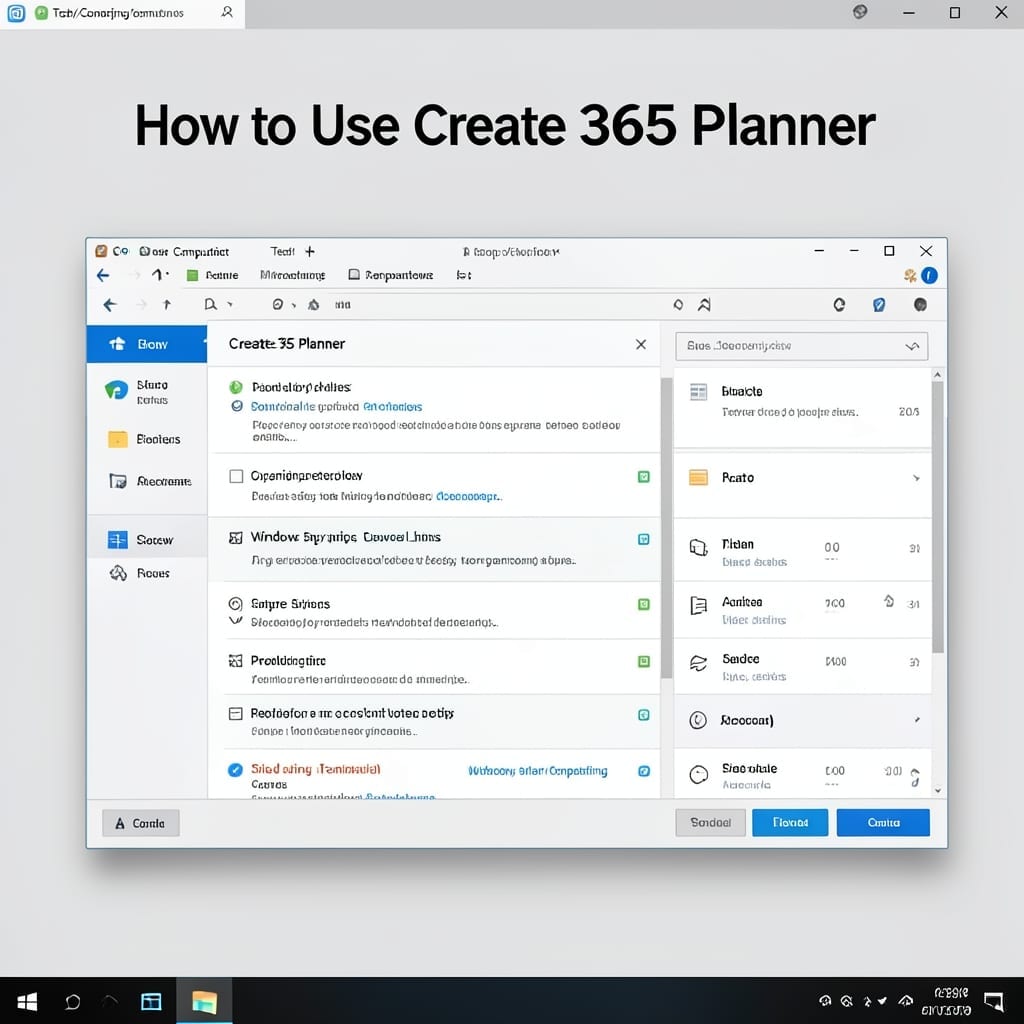The height and width of the screenshot is (1024, 1024).
Task: Click the blue shield icon in toolbar
Action: [x=879, y=304]
